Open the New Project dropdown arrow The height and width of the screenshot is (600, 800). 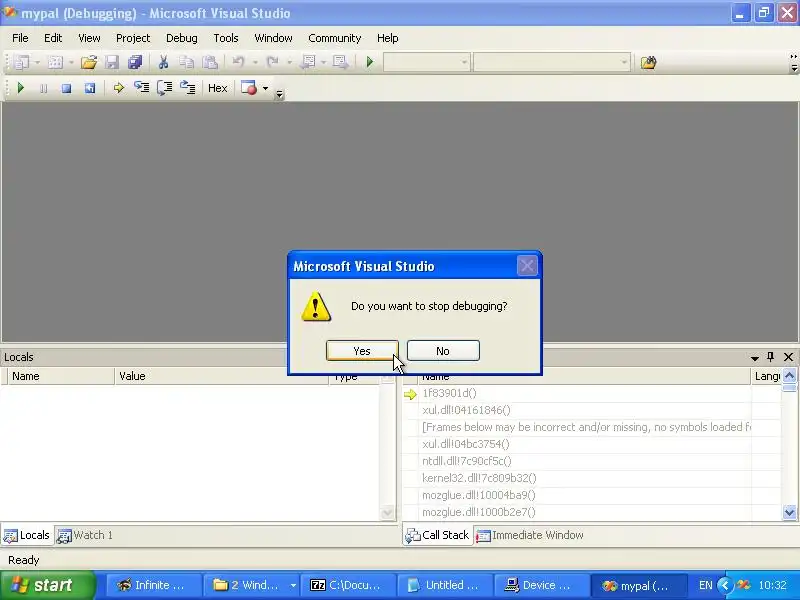(x=37, y=62)
